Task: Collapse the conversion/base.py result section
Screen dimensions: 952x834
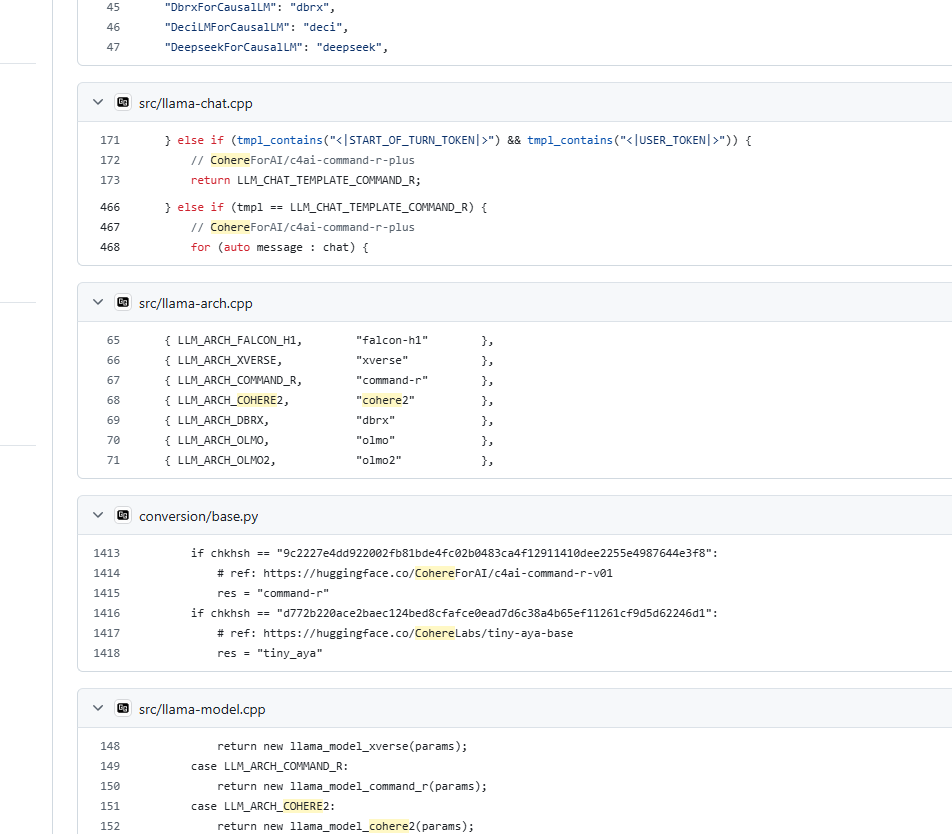Action: [x=98, y=515]
